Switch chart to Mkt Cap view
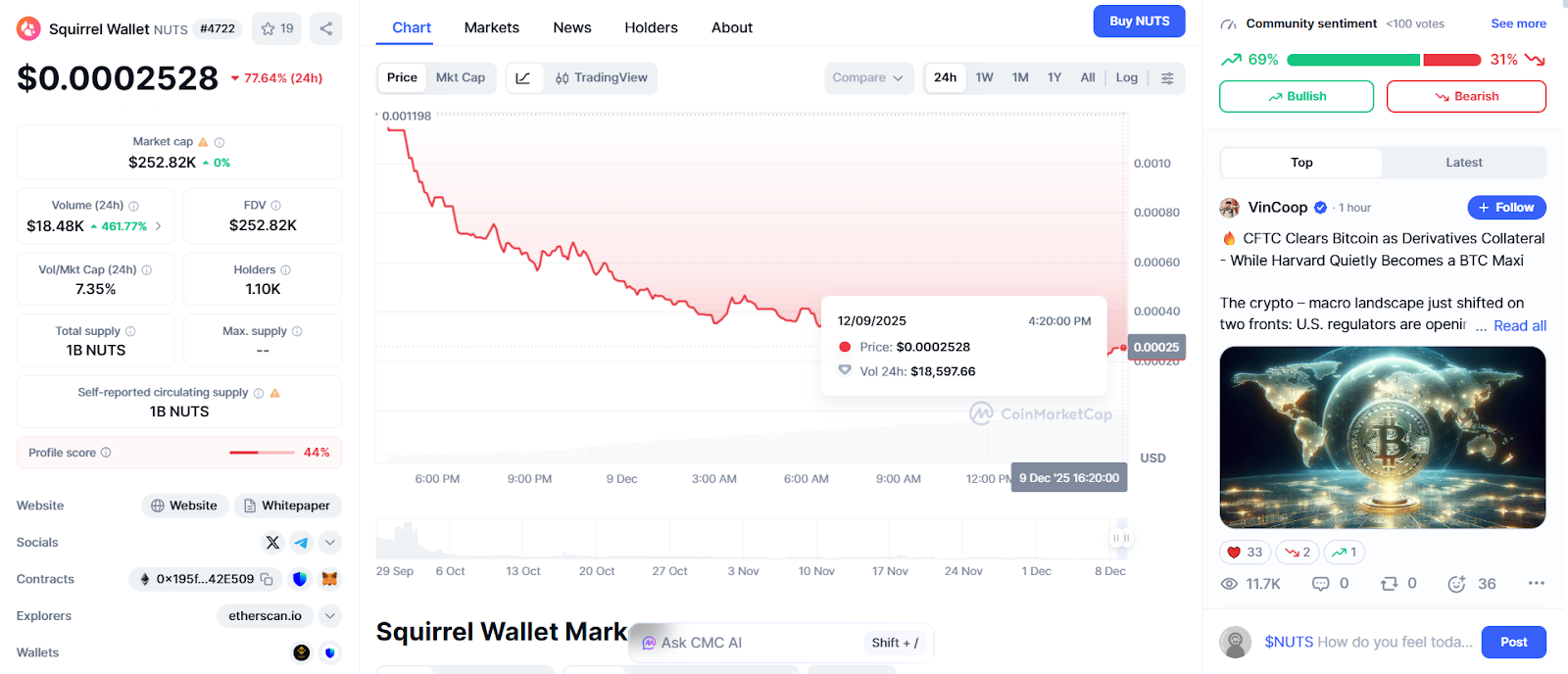 (x=461, y=77)
